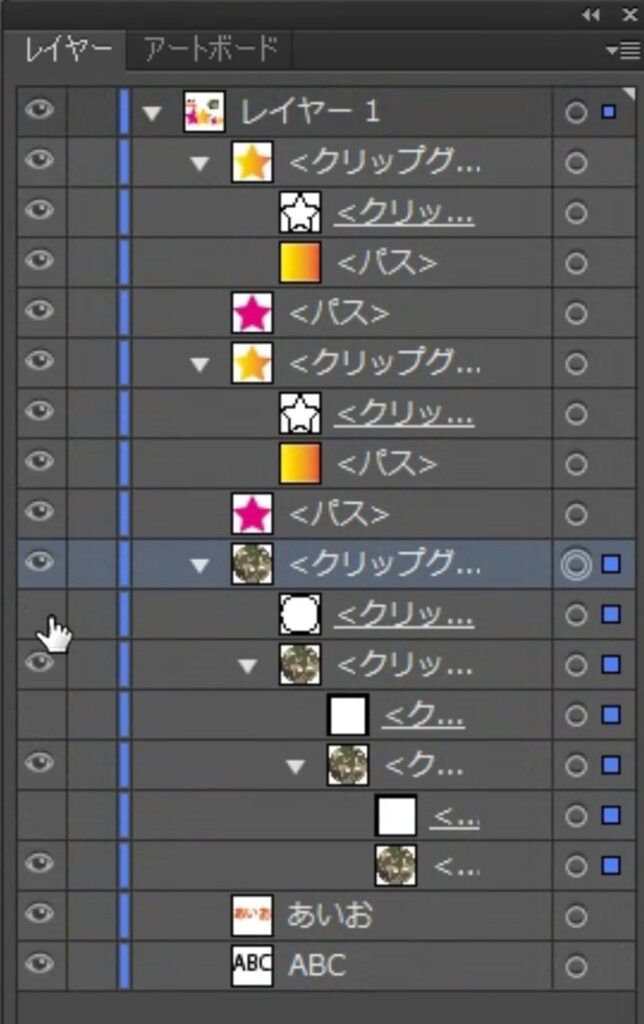The width and height of the screenshot is (644, 1024).
Task: Select the ABC layer name
Action: 317,966
